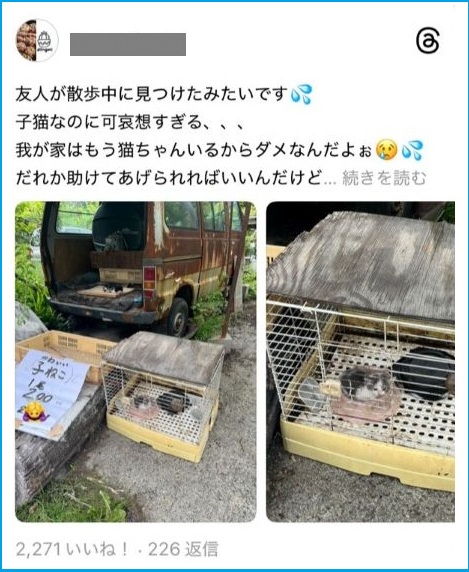
Task: Click the yellow plastic crate behind sign
Action: (x=66, y=353)
